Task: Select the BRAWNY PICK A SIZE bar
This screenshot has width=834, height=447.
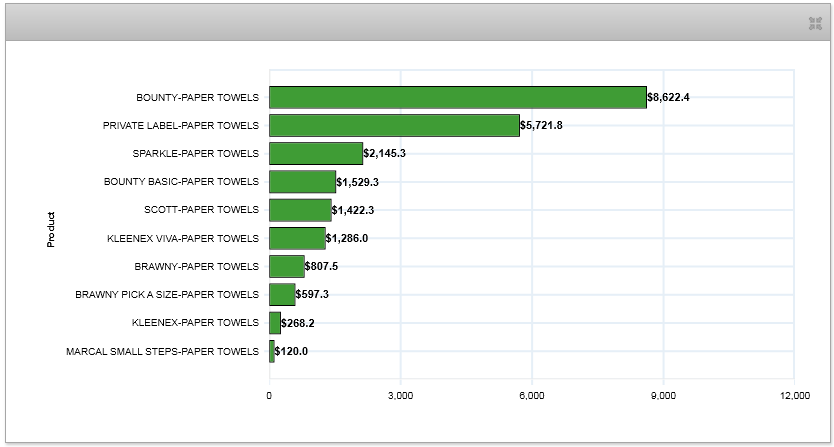Action: pos(282,294)
